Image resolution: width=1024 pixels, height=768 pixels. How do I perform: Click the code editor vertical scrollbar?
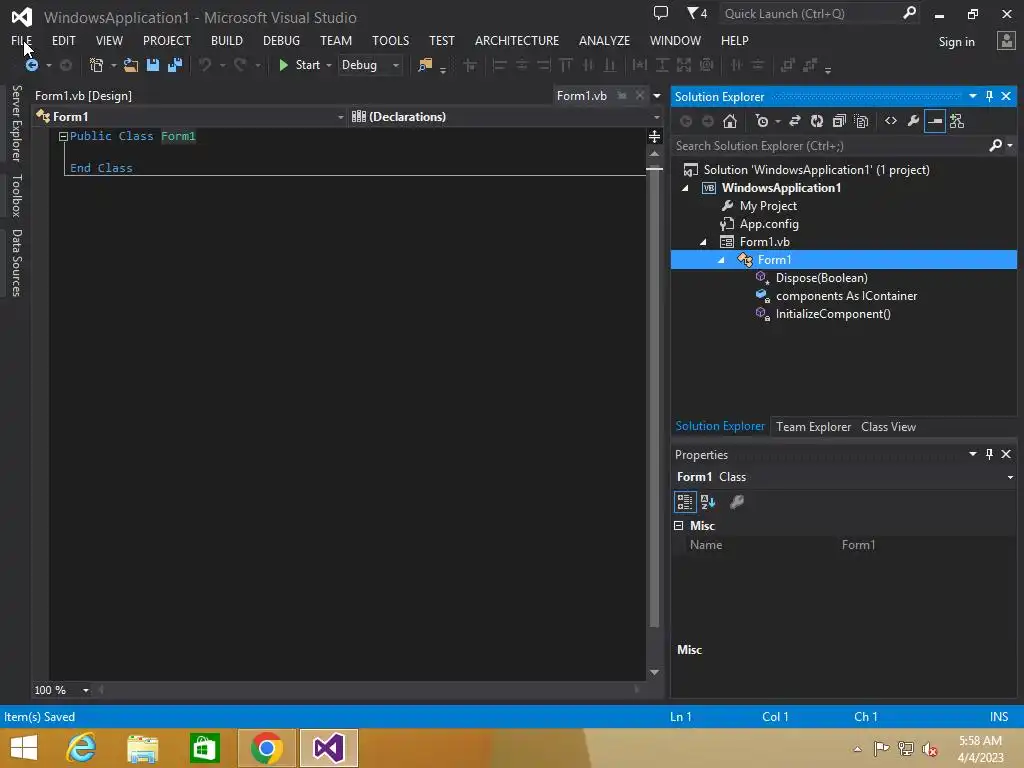pyautogui.click(x=654, y=398)
